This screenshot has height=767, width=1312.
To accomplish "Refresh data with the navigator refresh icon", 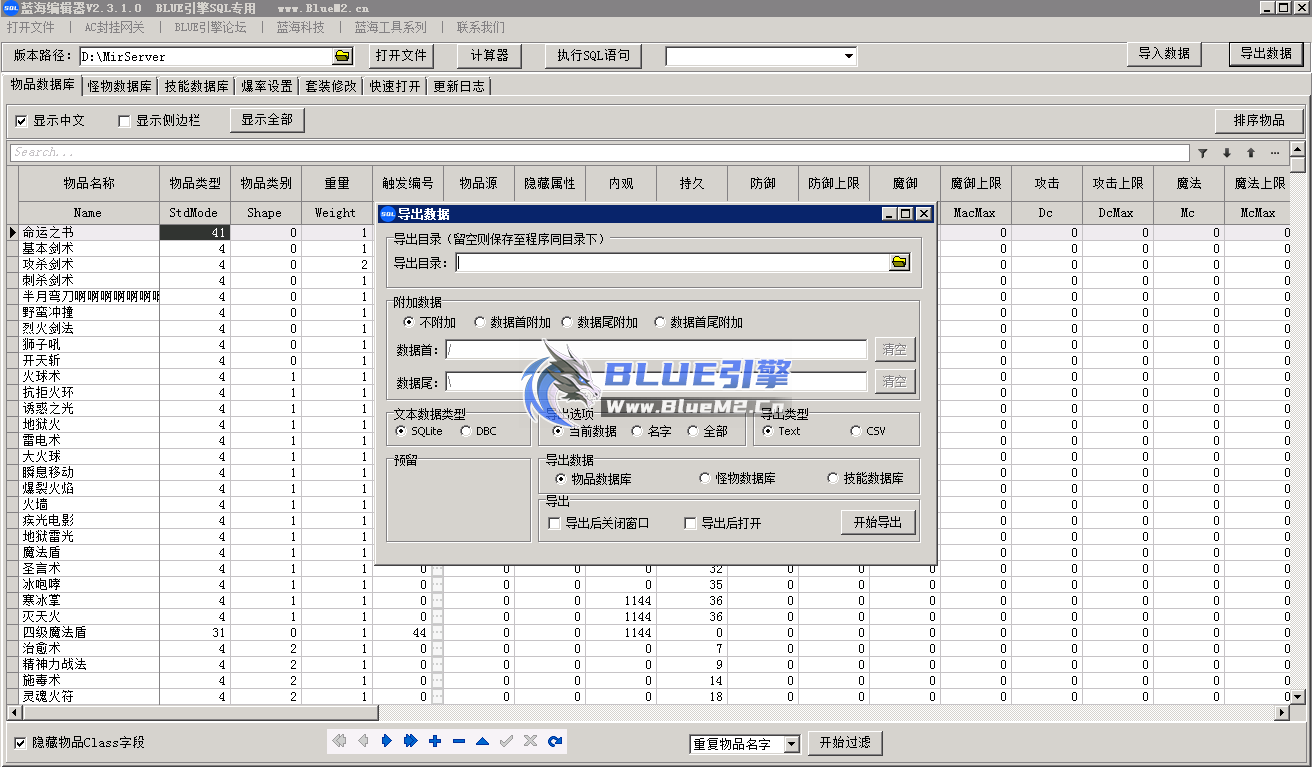I will (x=555, y=741).
